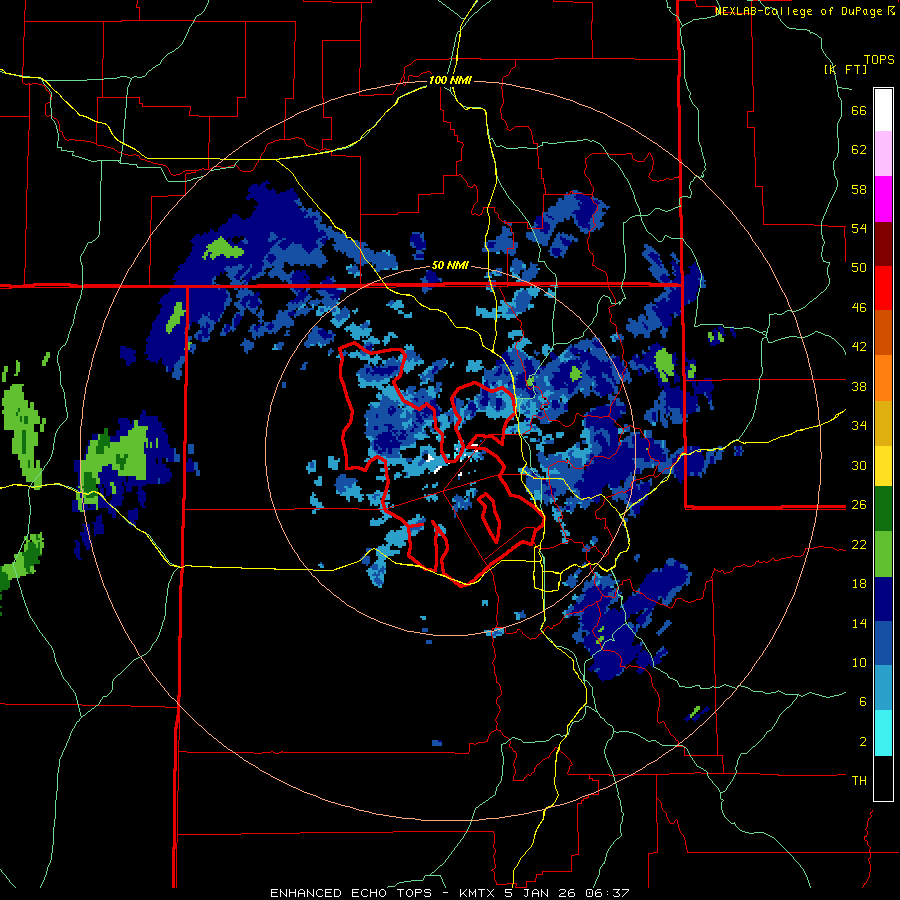The image size is (900, 900).
Task: Click the light pink legend swatch
Action: click(x=883, y=153)
